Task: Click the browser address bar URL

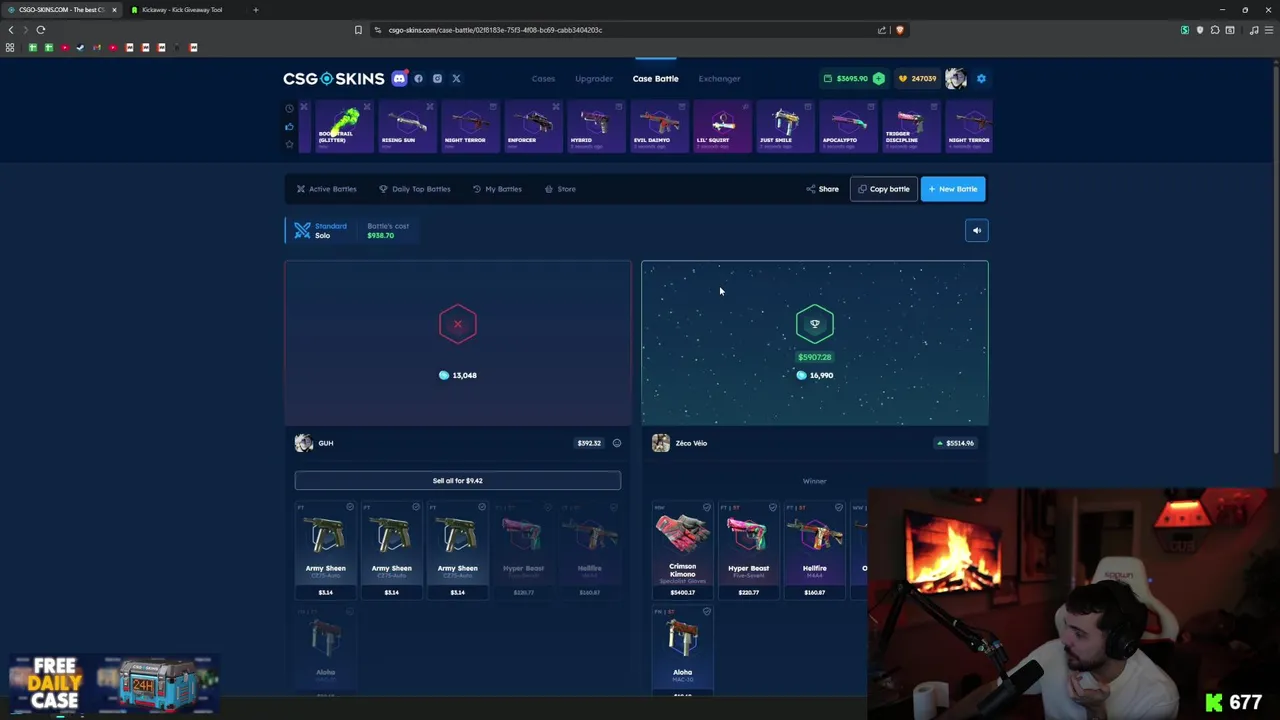Action: point(495,30)
